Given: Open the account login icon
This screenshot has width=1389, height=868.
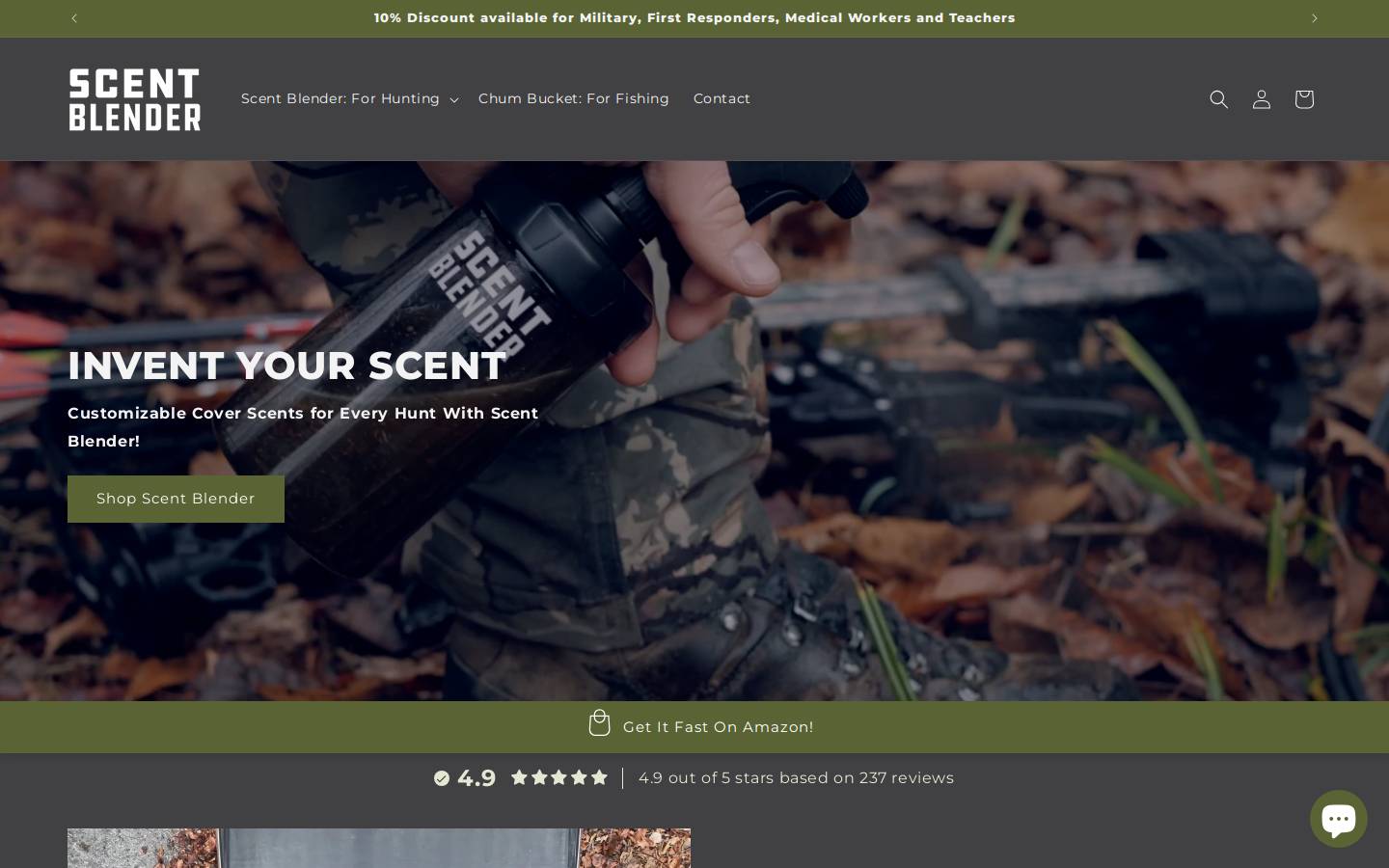Looking at the screenshot, I should (x=1262, y=99).
